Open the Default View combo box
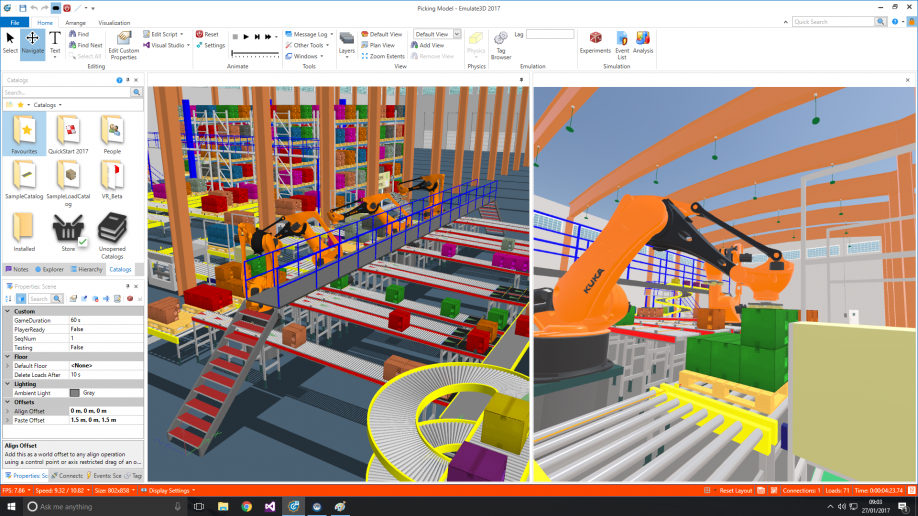The image size is (918, 516). [x=437, y=35]
